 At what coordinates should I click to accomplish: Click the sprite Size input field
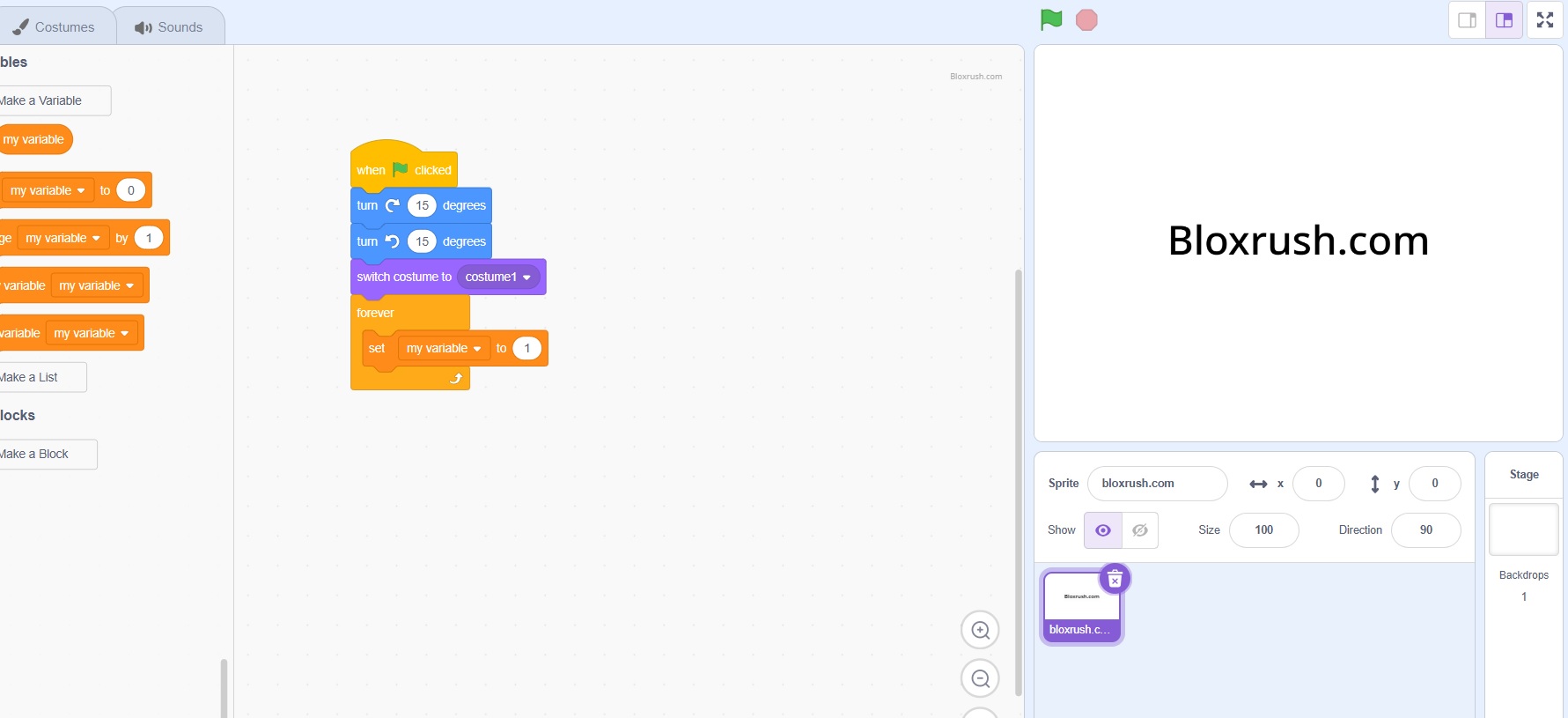1263,530
